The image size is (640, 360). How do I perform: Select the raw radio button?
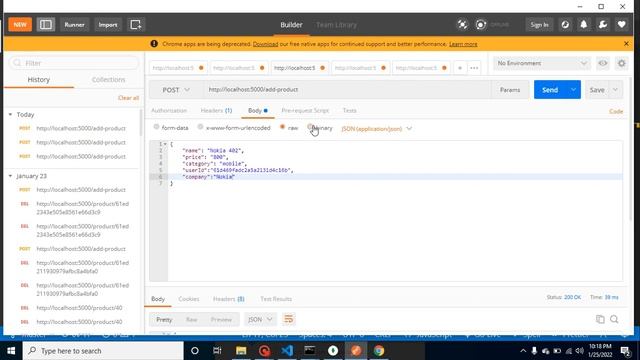click(x=282, y=127)
